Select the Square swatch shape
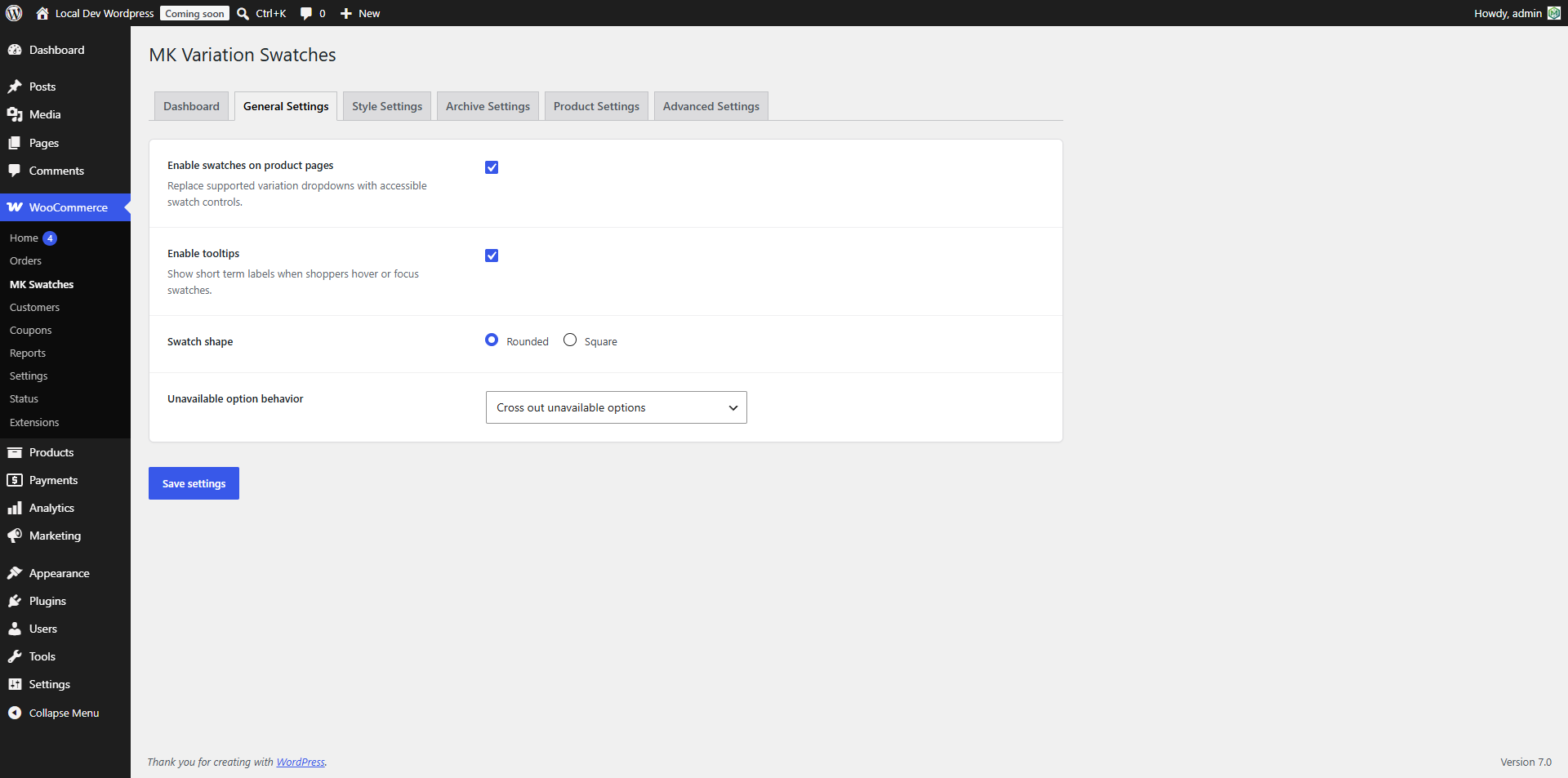The height and width of the screenshot is (778, 1568). coord(570,340)
